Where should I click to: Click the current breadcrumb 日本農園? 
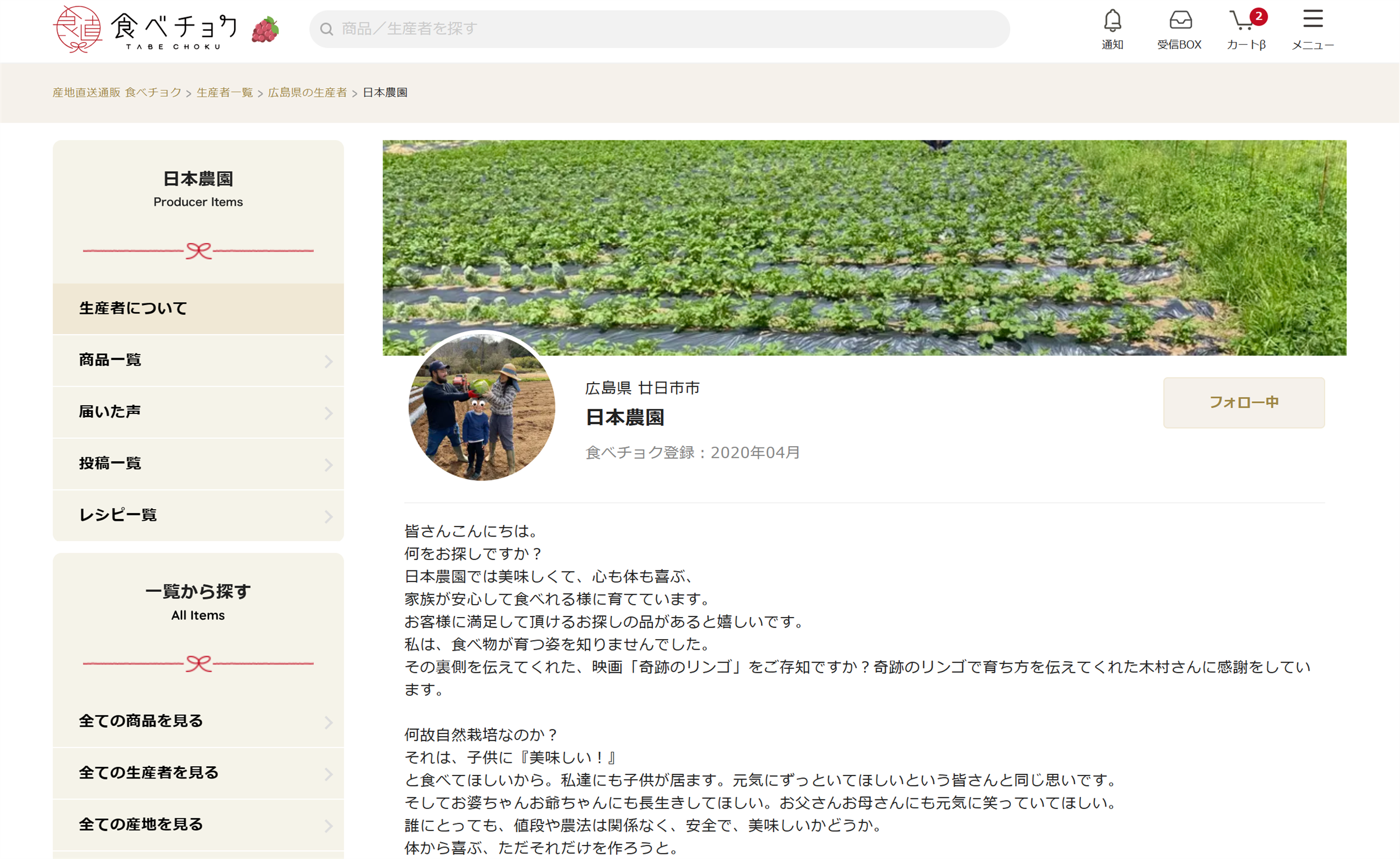tap(385, 93)
